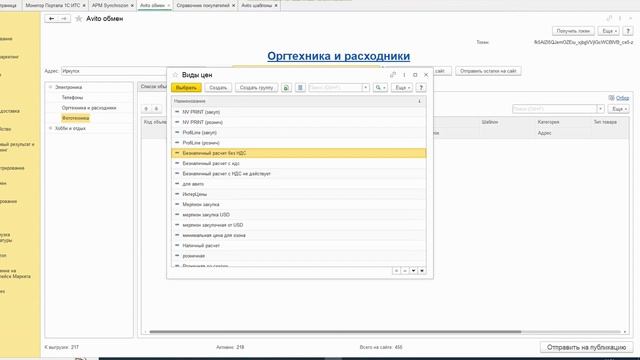640x360 pixels.
Task: Click Отправить на публикацию button
Action: coord(587,347)
